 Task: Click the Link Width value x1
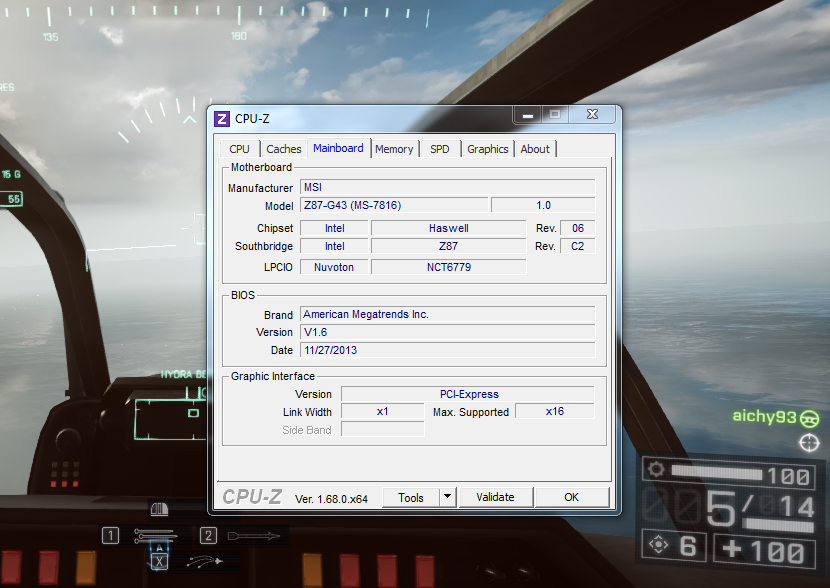[383, 411]
